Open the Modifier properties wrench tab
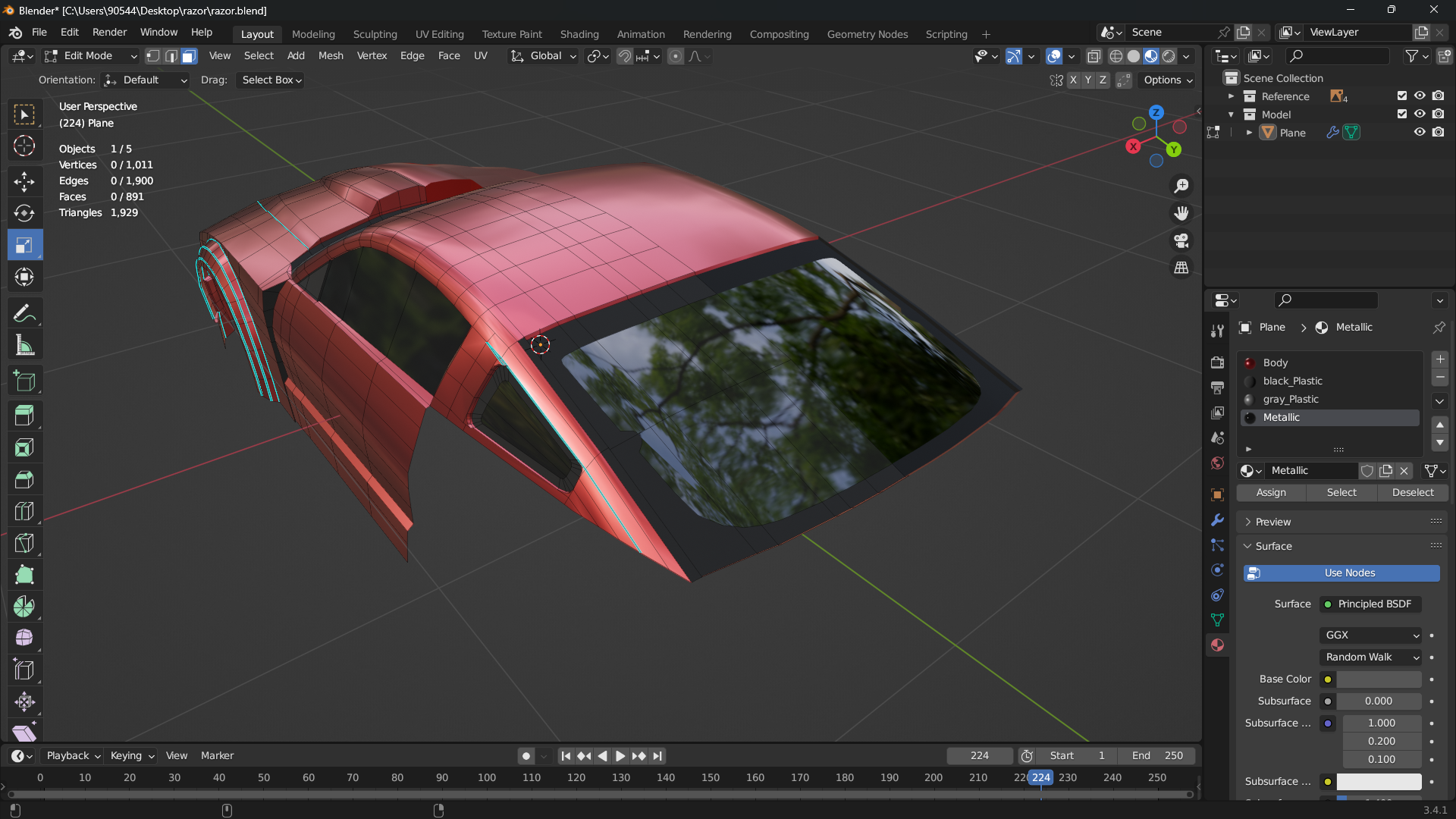 [x=1217, y=520]
